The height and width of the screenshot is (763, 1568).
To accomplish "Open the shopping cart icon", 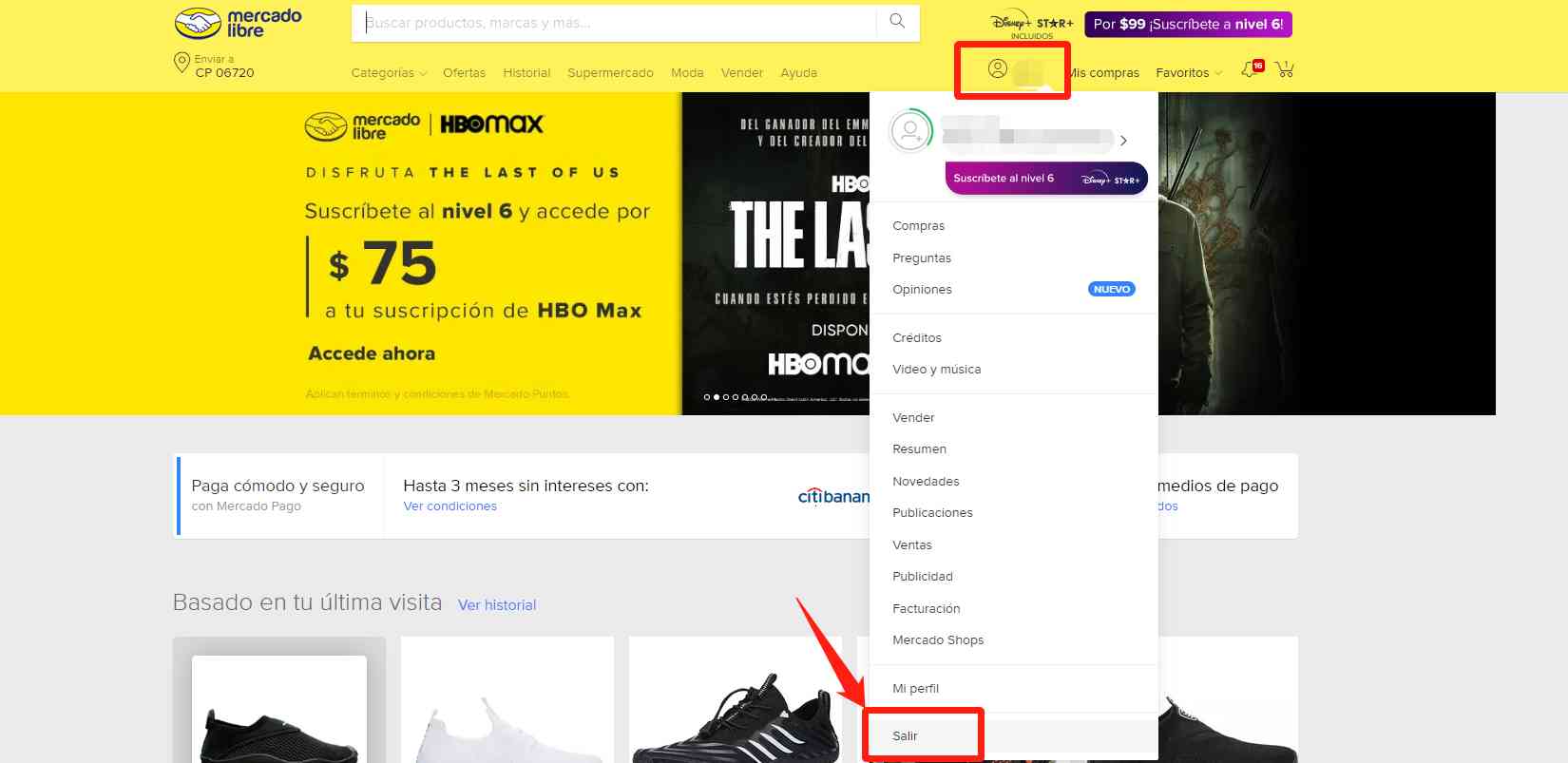I will tap(1285, 69).
